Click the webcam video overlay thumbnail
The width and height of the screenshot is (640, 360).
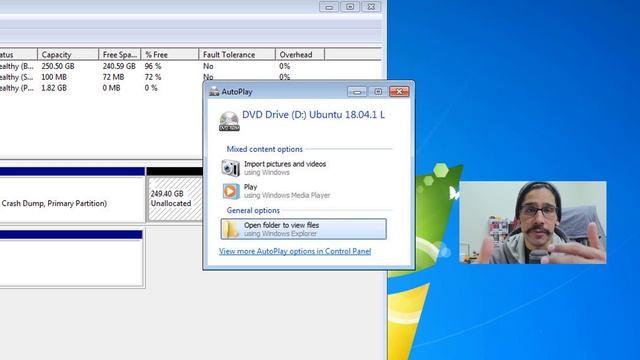(533, 222)
